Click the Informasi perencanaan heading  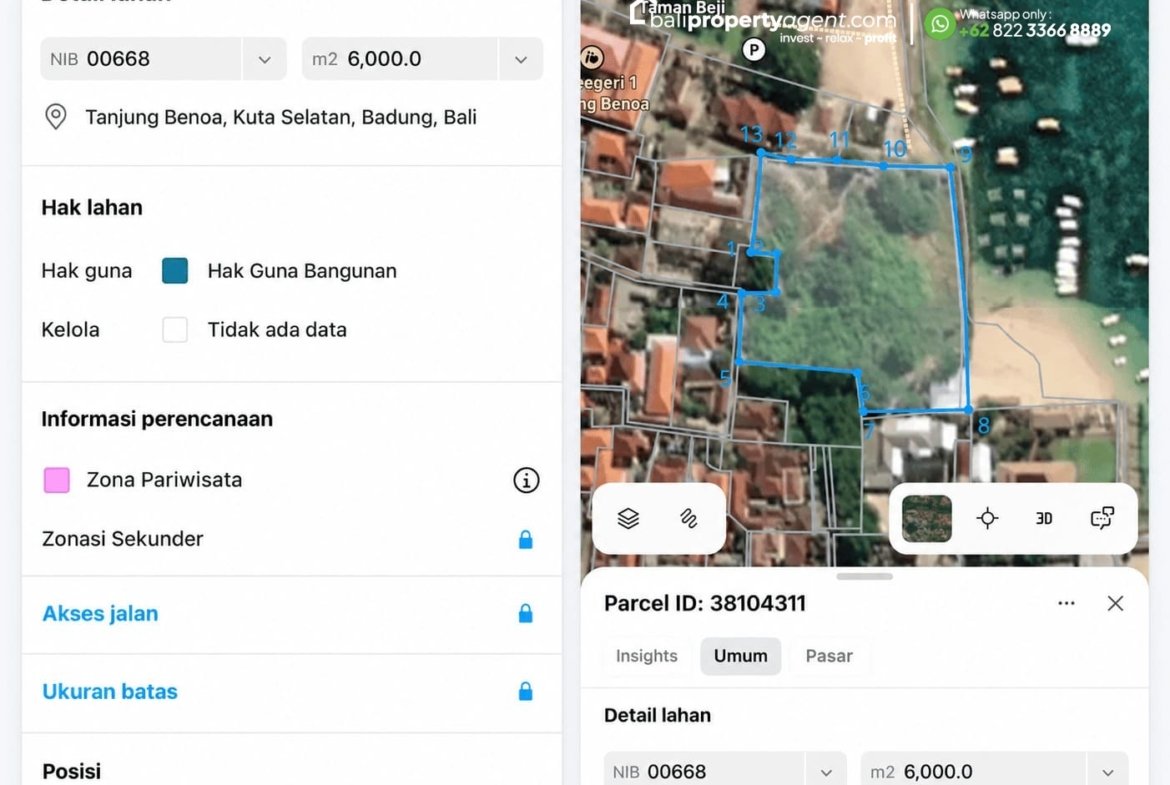coord(157,419)
